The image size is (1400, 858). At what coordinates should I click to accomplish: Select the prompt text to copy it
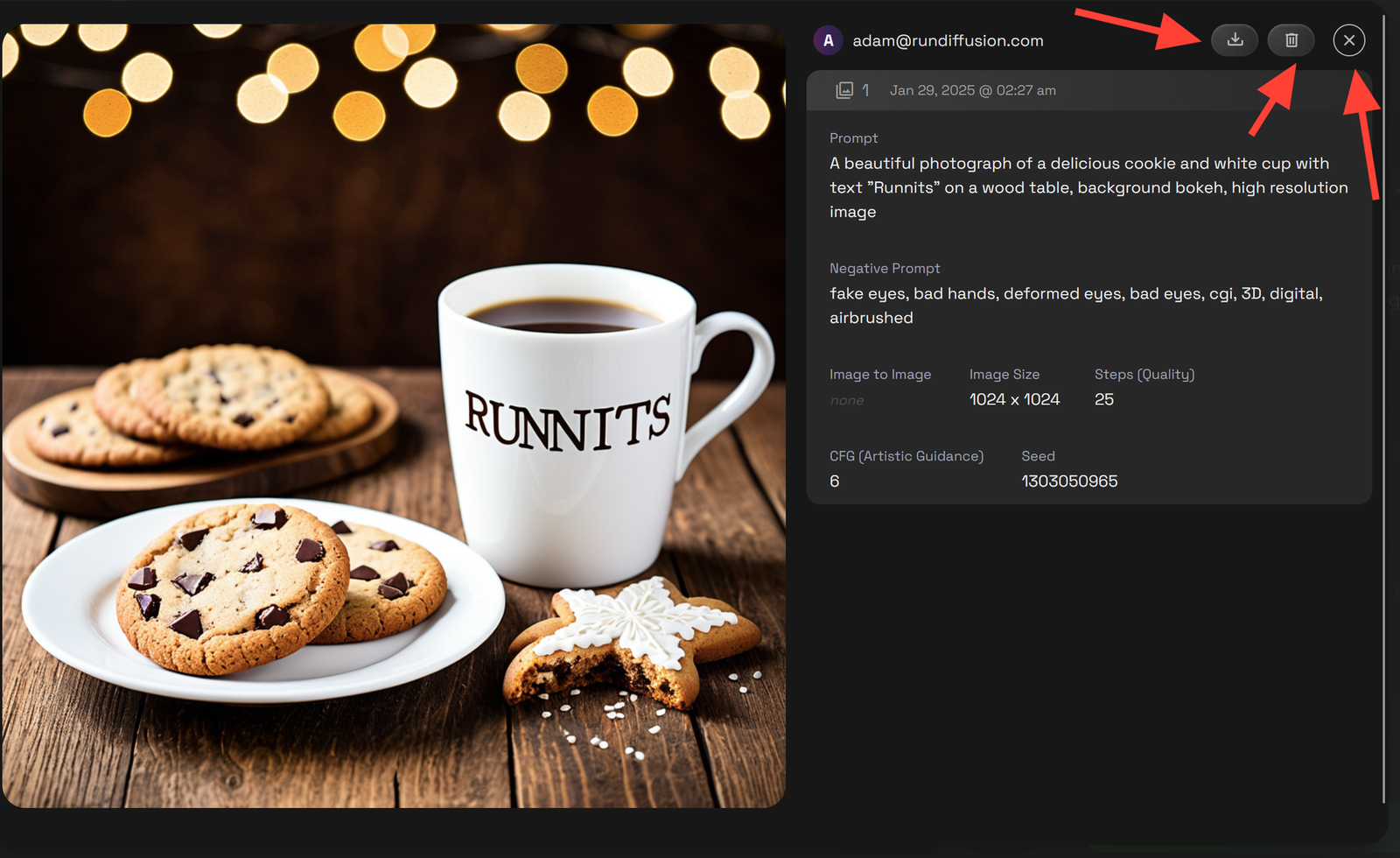tap(1088, 186)
